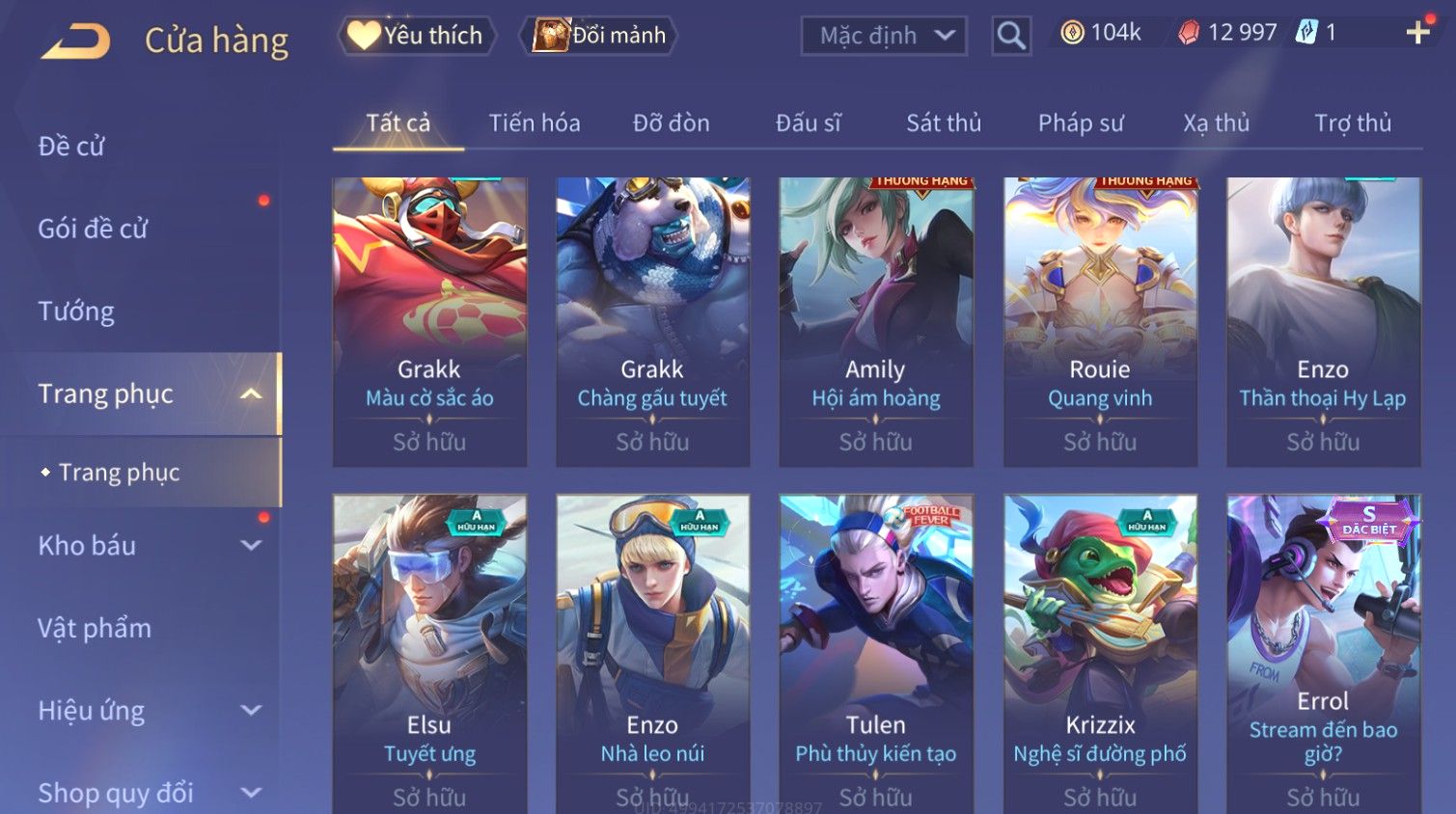Select the Tiến hóa tab
This screenshot has width=1456, height=814.
coord(535,123)
